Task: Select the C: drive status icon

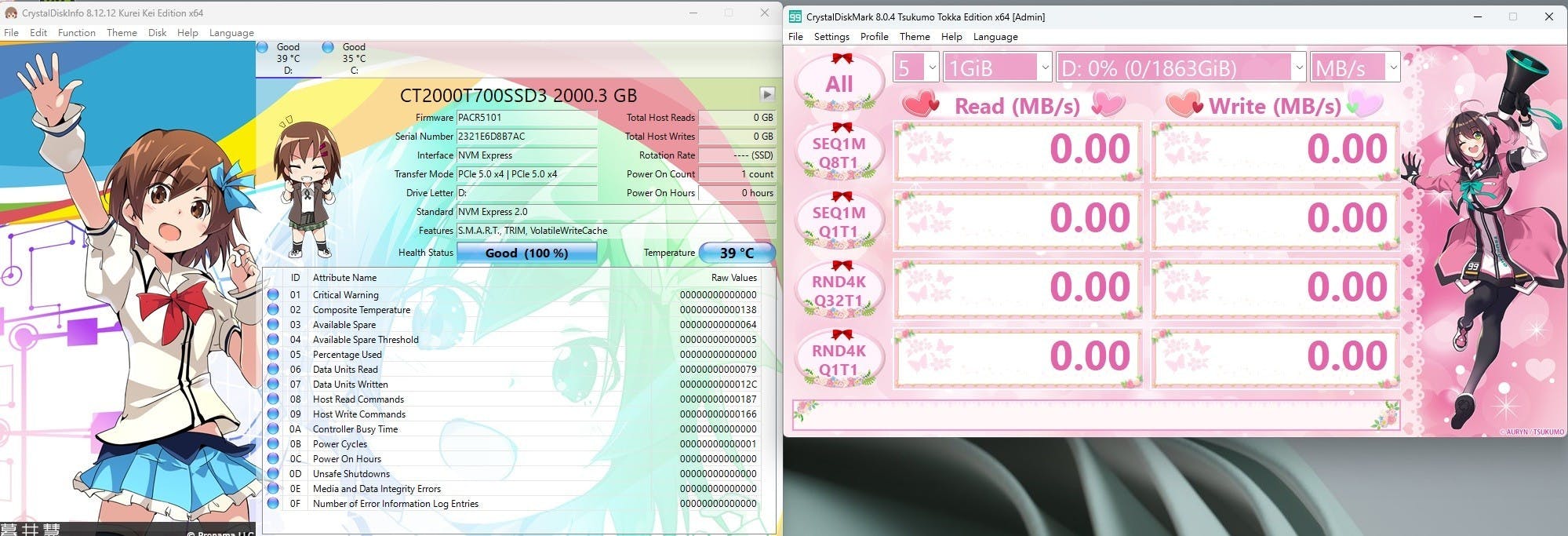Action: (x=329, y=47)
